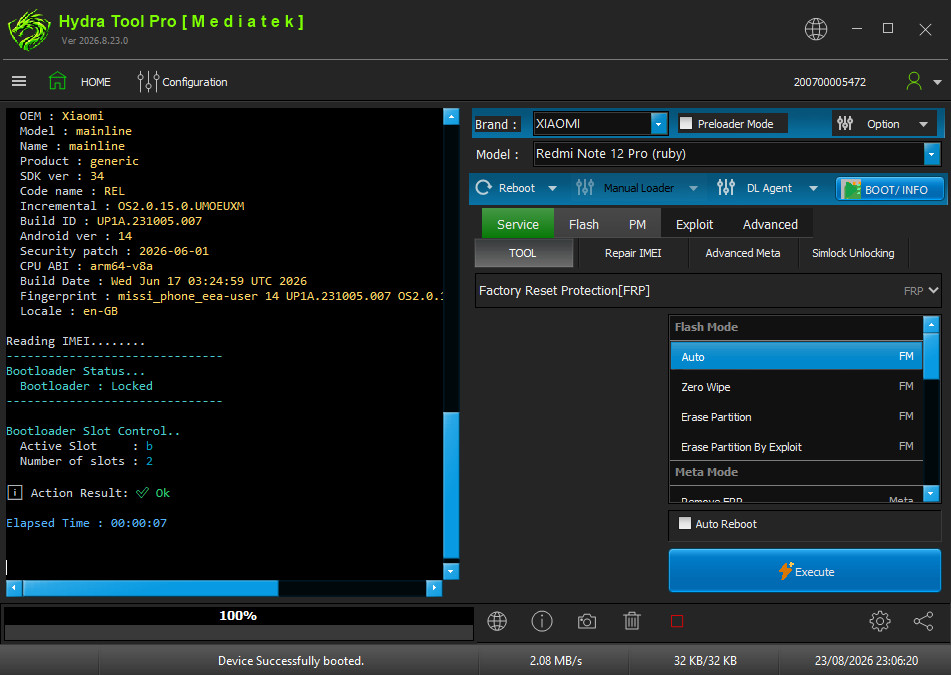
Task: Toggle Preloader Mode checkbox
Action: (x=686, y=123)
